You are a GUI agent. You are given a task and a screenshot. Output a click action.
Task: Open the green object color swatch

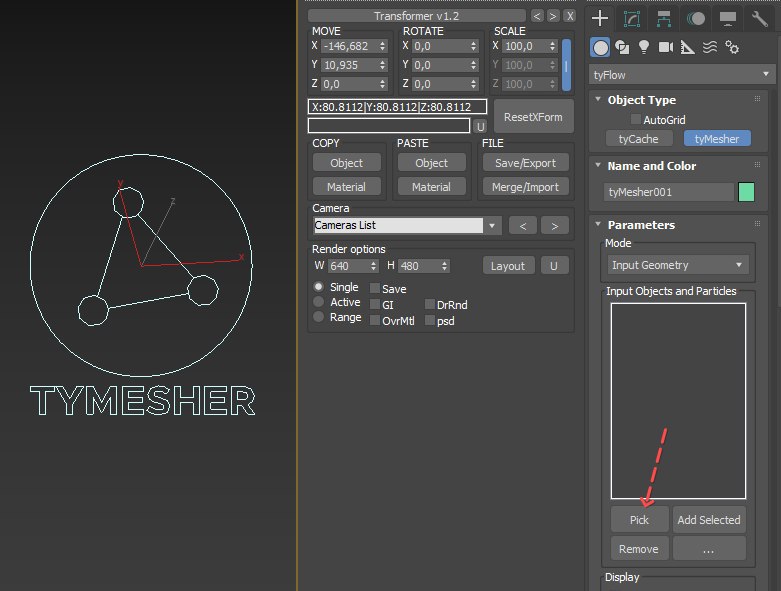point(746,192)
